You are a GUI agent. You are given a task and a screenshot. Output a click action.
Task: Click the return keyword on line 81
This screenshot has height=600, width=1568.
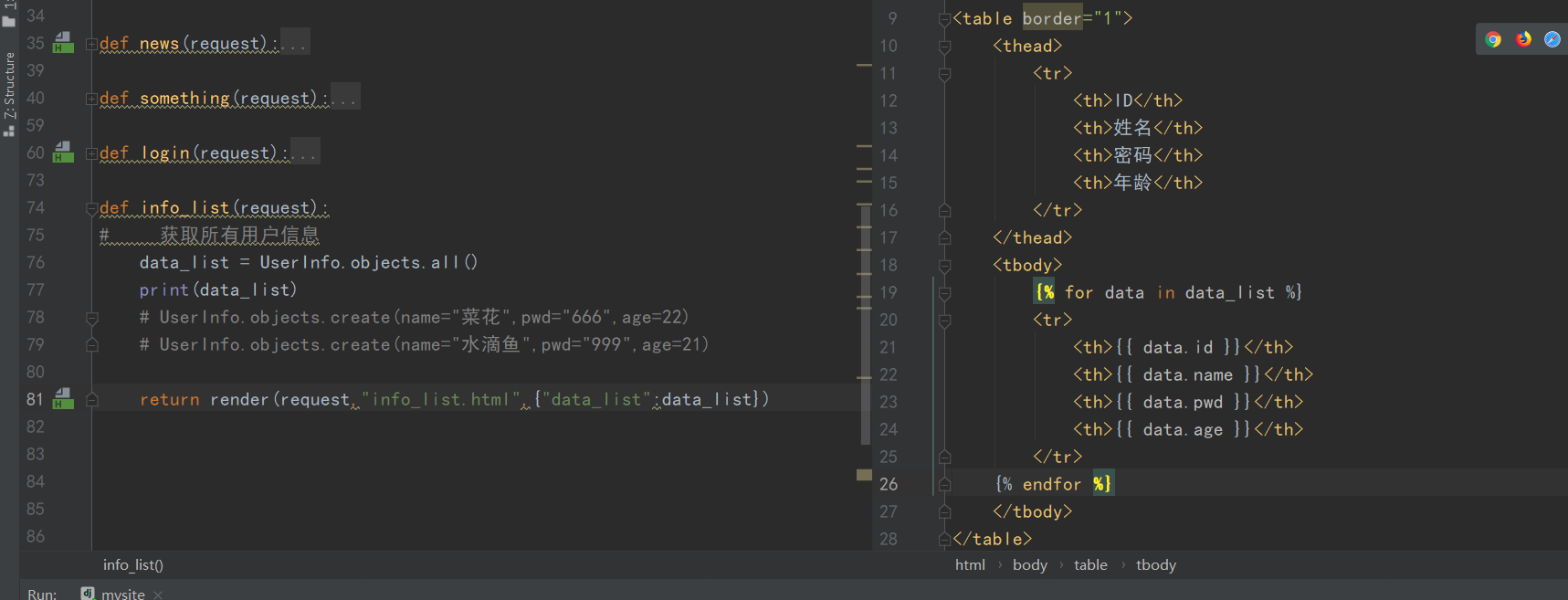[x=169, y=399]
